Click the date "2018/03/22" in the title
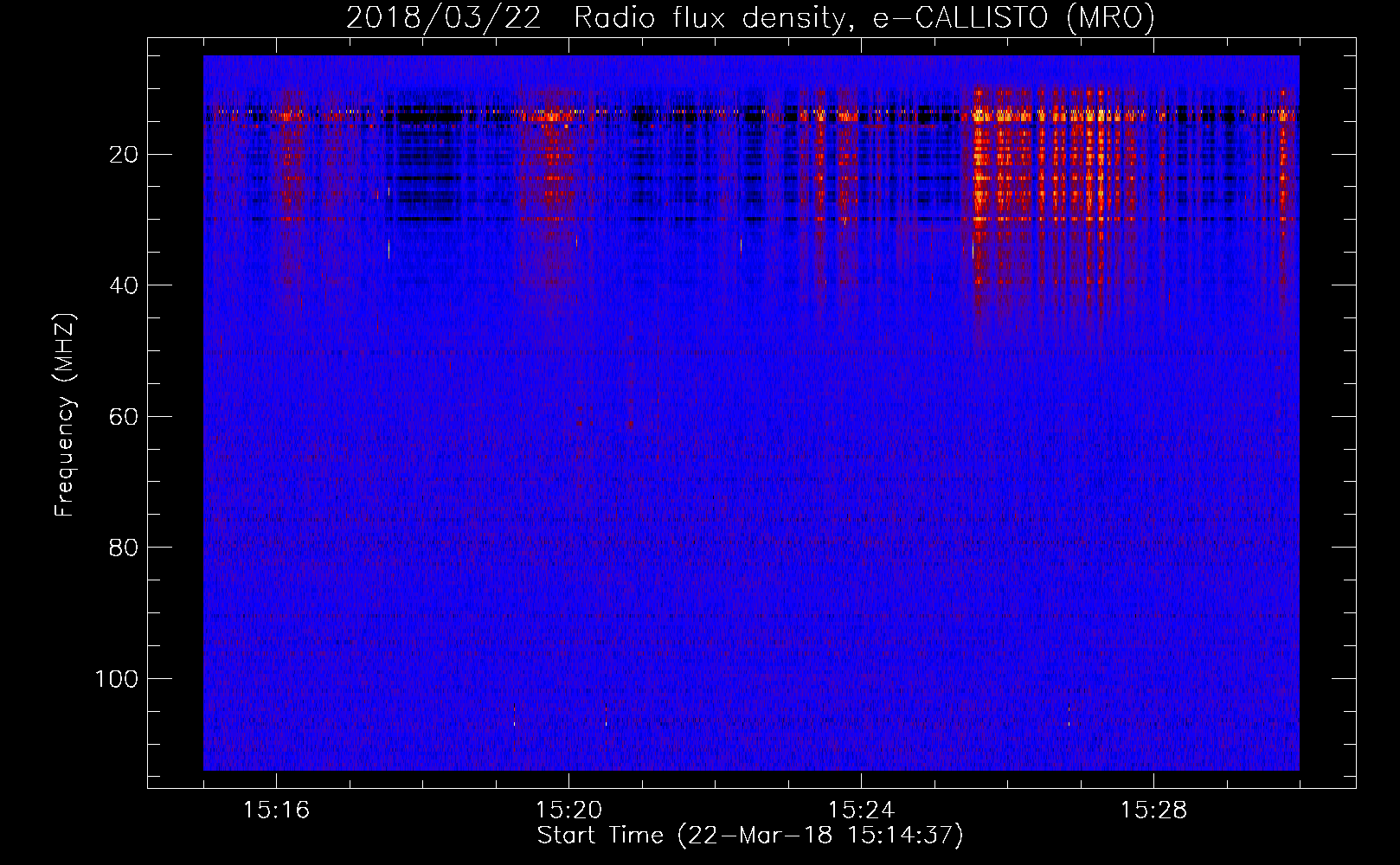The height and width of the screenshot is (865, 1400). tap(444, 18)
